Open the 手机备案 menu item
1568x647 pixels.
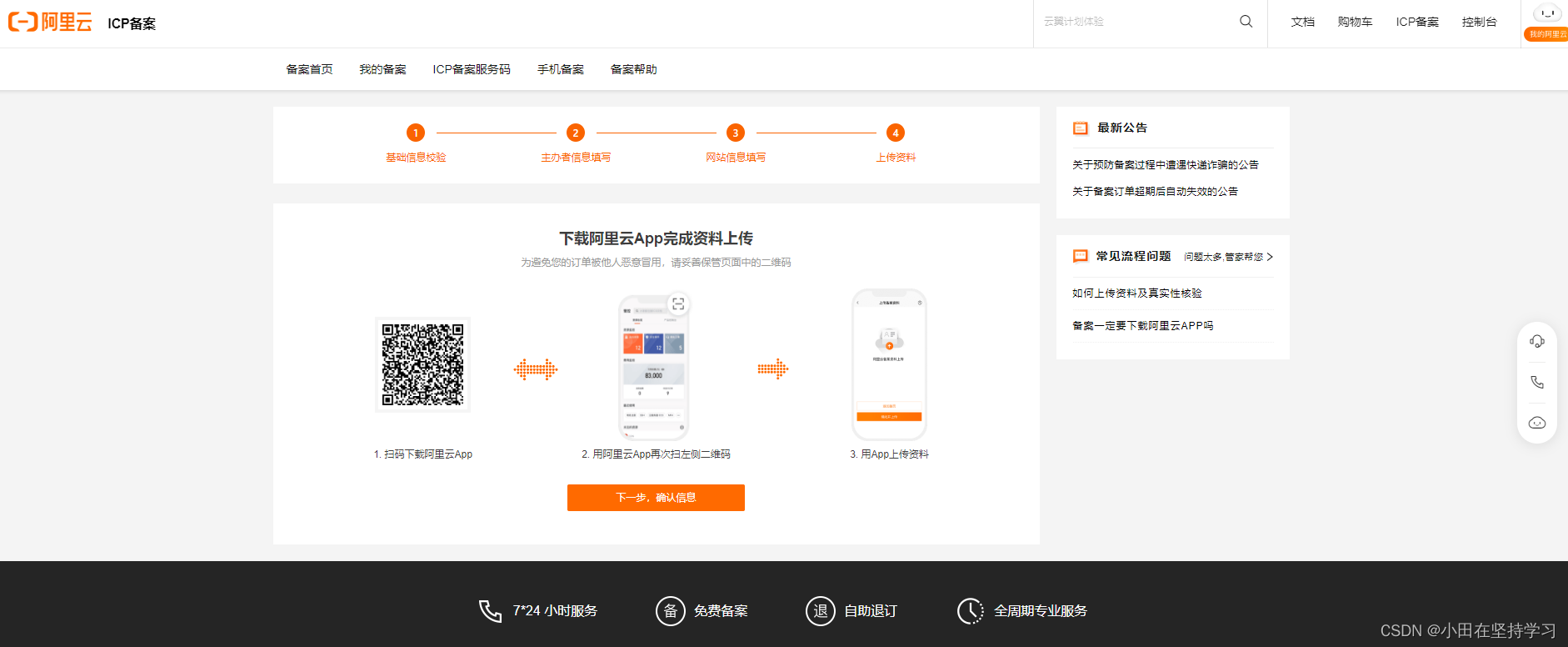pos(561,69)
